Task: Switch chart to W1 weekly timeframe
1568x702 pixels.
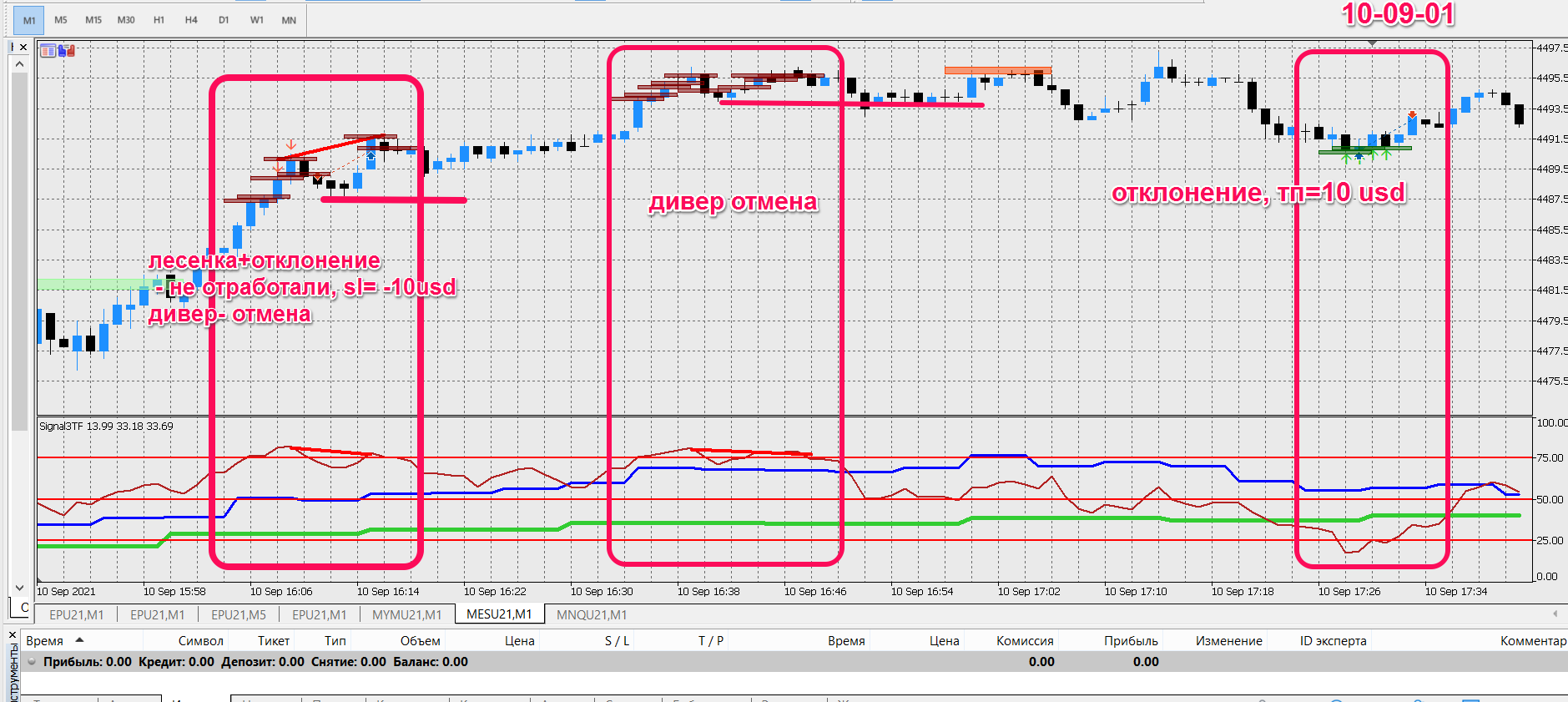Action: pos(256,20)
